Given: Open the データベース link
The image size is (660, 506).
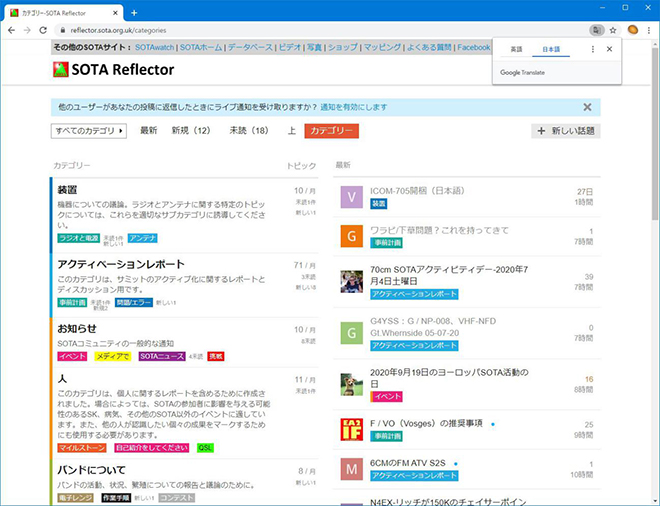Looking at the screenshot, I should point(250,48).
